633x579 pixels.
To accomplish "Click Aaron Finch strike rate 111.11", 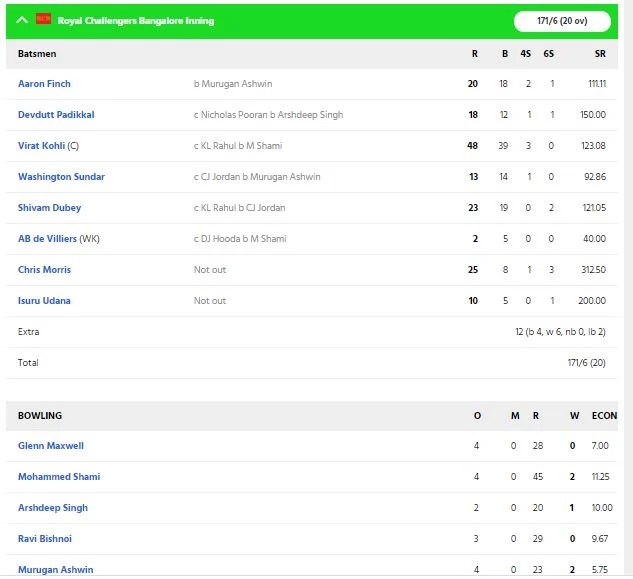I will click(597, 84).
